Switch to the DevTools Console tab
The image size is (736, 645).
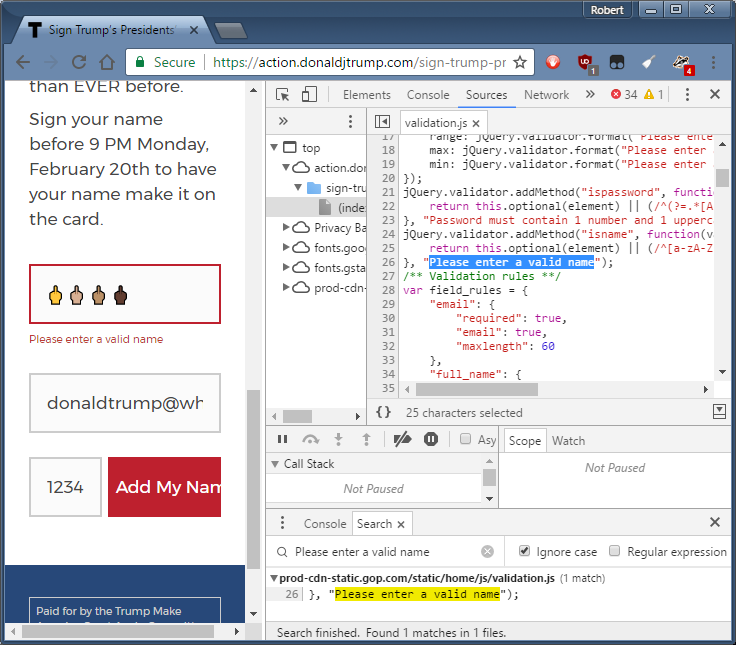click(x=428, y=95)
